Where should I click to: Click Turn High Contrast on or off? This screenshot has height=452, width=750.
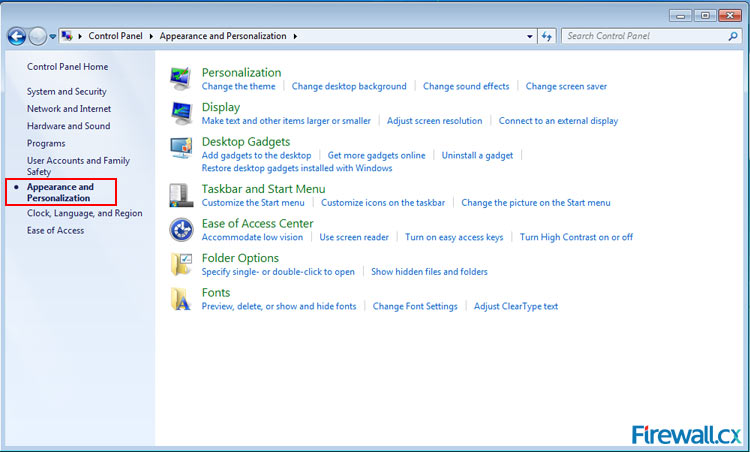point(576,237)
